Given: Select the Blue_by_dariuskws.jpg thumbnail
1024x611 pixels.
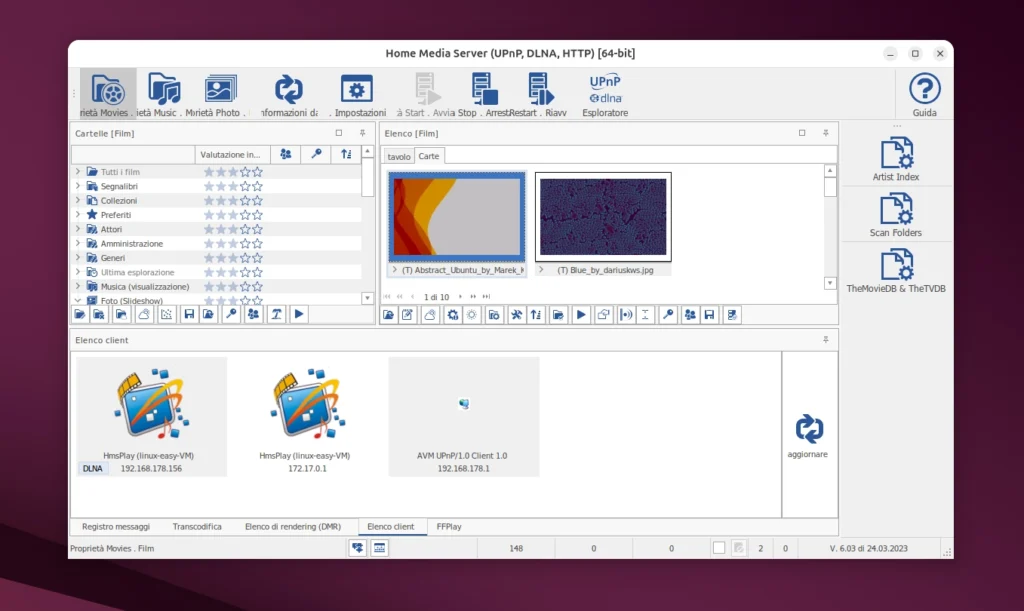Looking at the screenshot, I should pyautogui.click(x=603, y=216).
